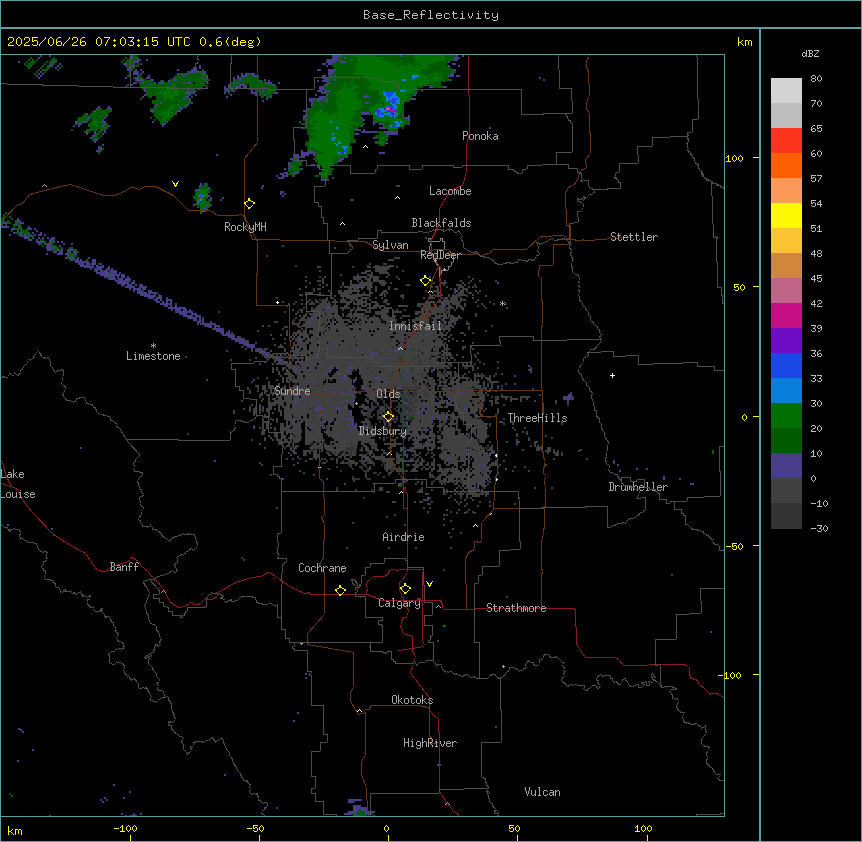Click the Calgary city label
Screen dimensions: 862x842
(399, 603)
